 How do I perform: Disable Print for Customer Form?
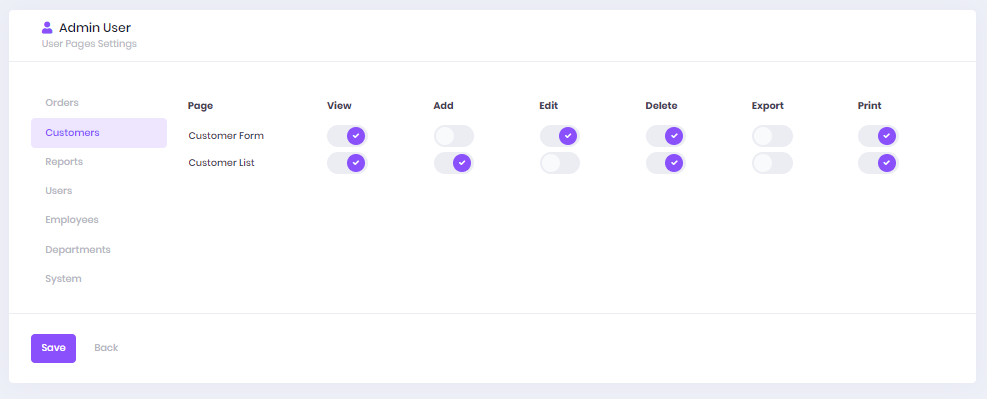(x=878, y=136)
